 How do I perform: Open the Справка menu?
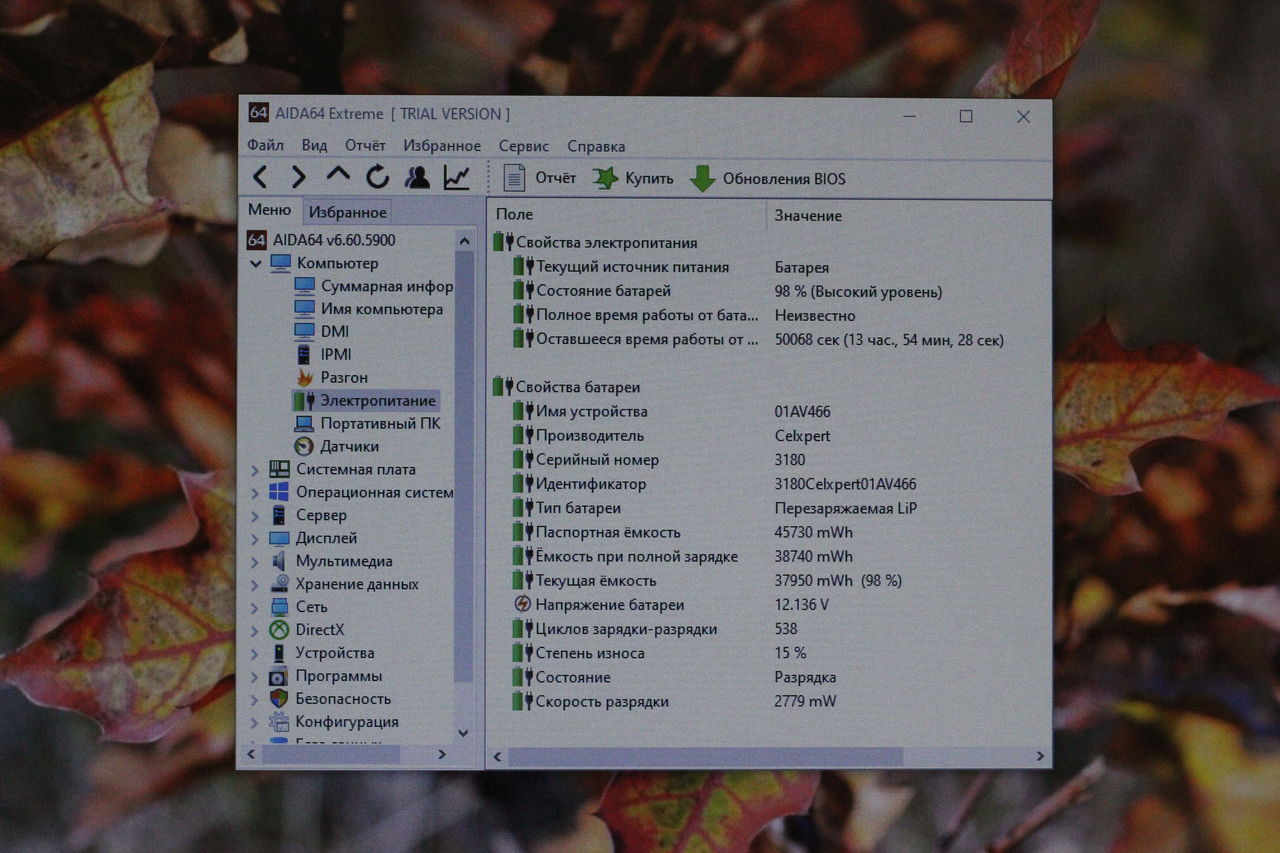596,146
